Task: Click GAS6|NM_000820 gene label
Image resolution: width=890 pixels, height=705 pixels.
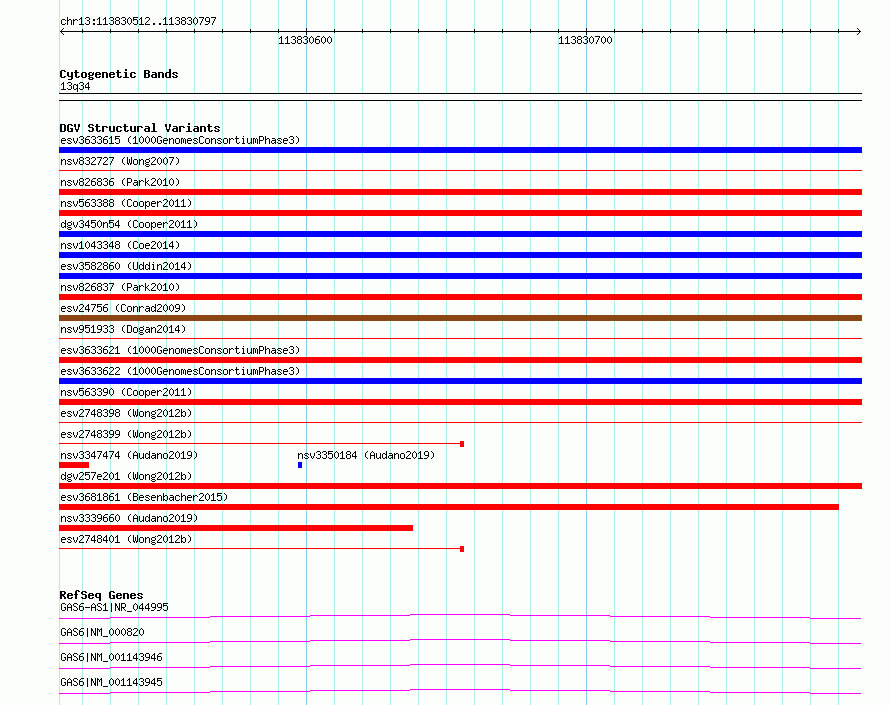Action: [x=102, y=632]
